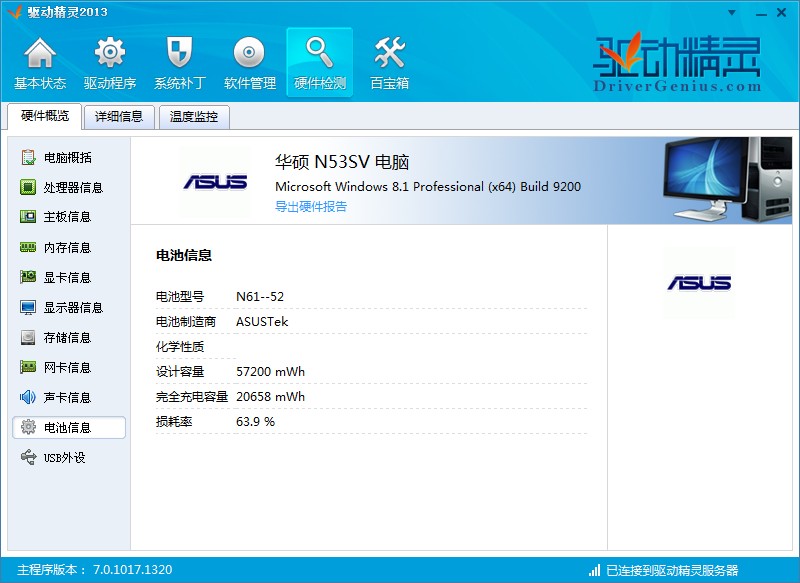Viewport: 800px width, 583px height.
Task: Click the 华硕 N53SV 电脑 title
Action: [x=342, y=162]
